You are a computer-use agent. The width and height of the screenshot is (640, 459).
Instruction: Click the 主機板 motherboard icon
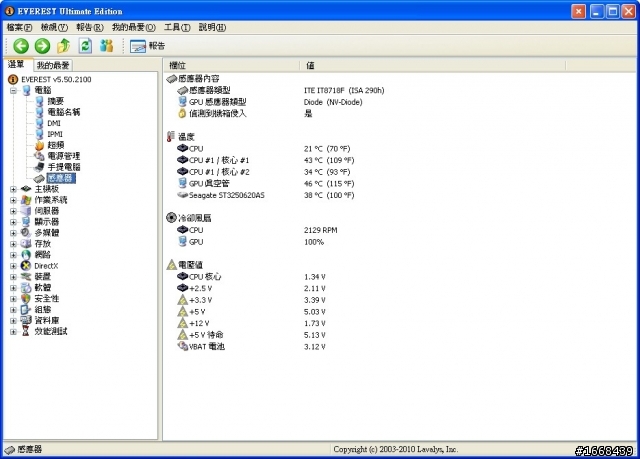click(26, 189)
